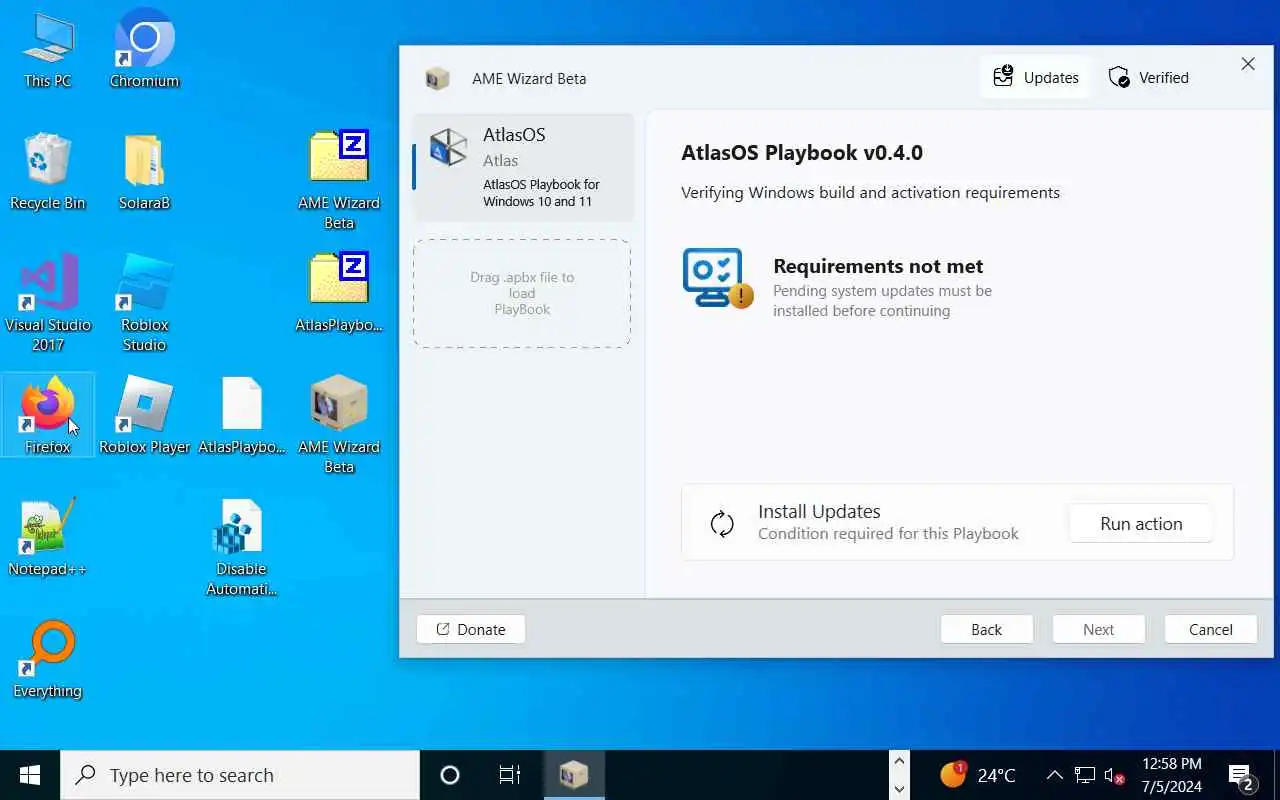Image resolution: width=1280 pixels, height=800 pixels.
Task: Click the taskbar clock showing 12:58 PM
Action: [1171, 775]
